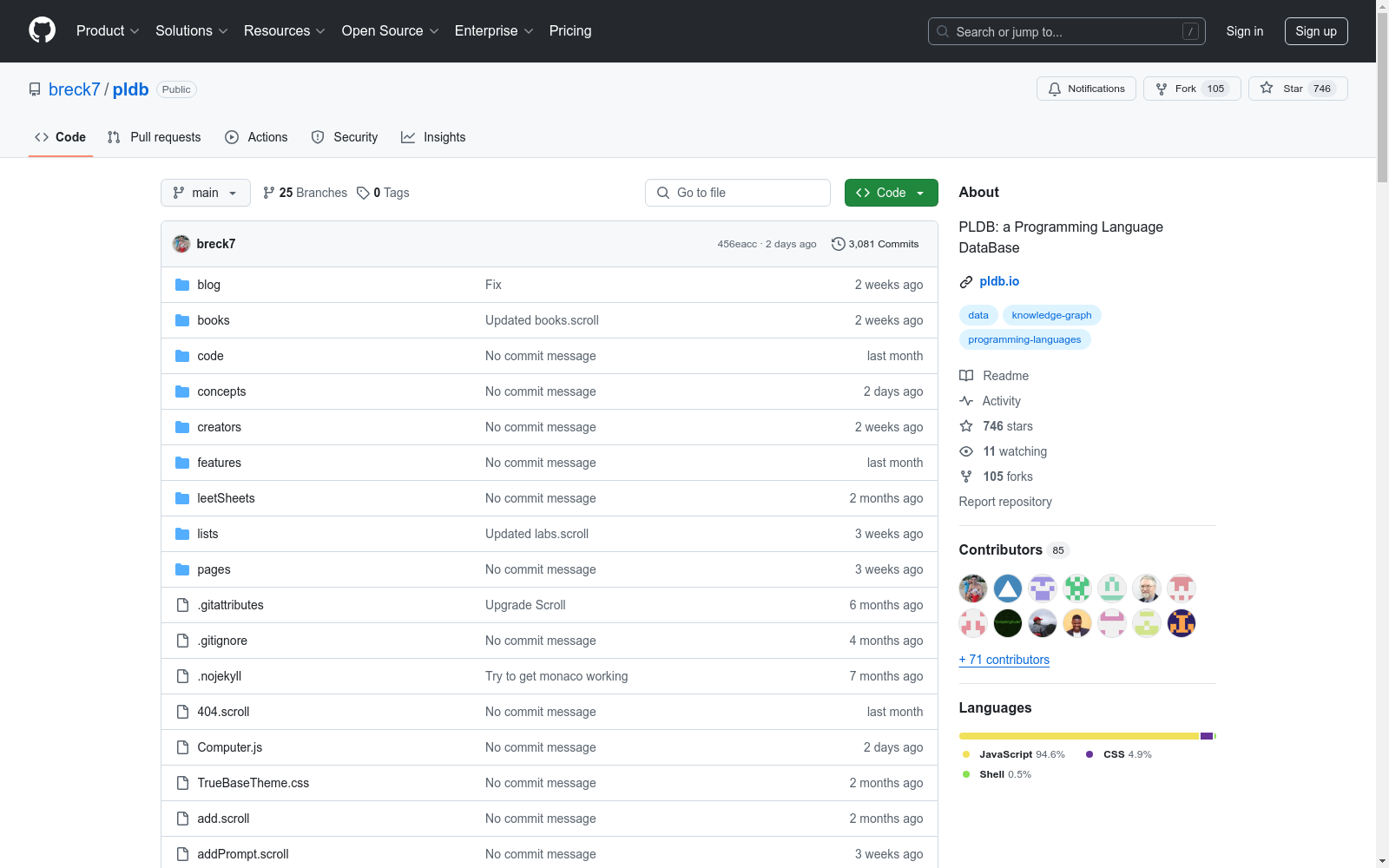Click the Sign up button
This screenshot has height=868, width=1389.
1316,31
